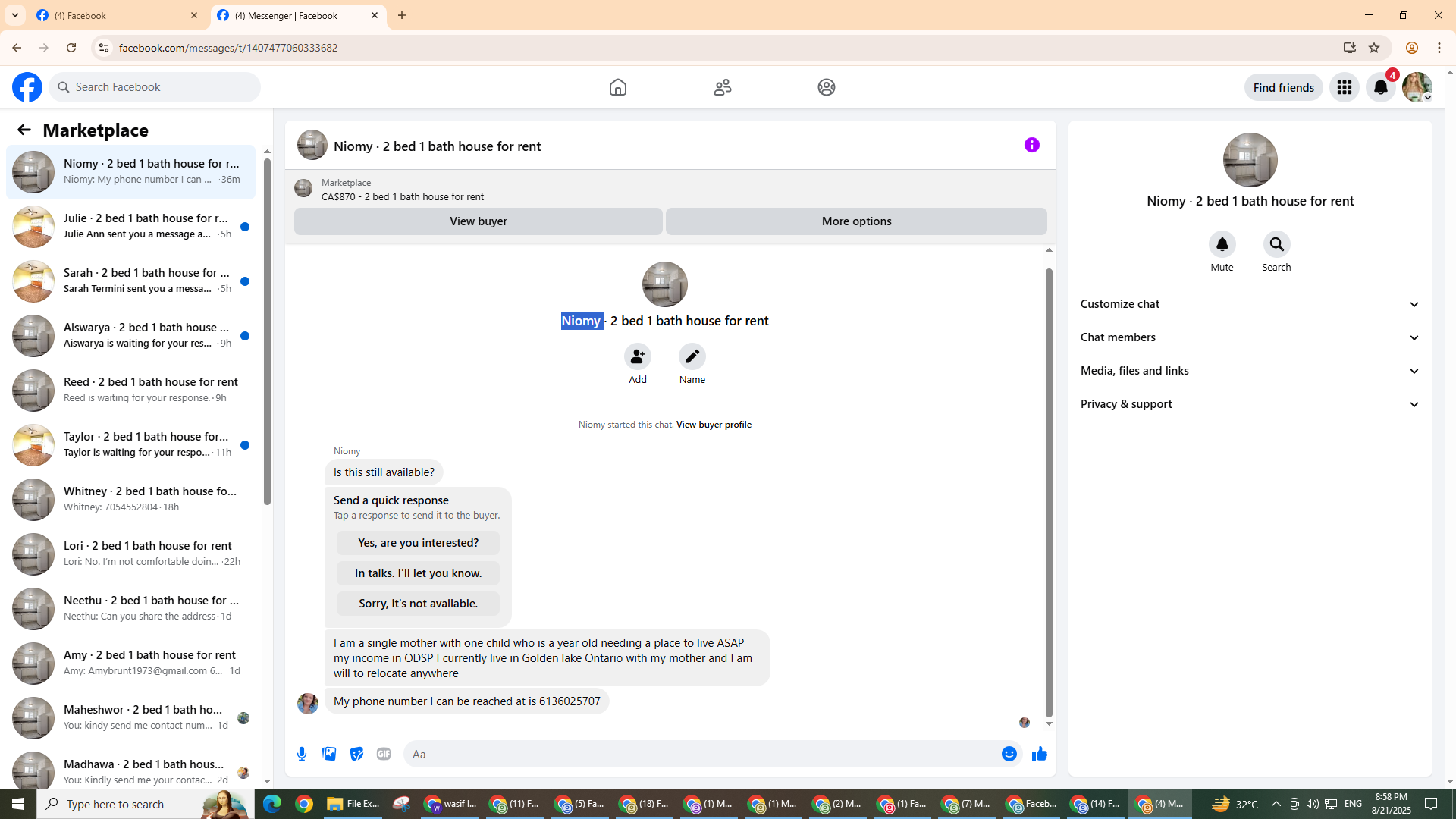The width and height of the screenshot is (1456, 819).
Task: Expand the Media, files and links section
Action: 1250,371
